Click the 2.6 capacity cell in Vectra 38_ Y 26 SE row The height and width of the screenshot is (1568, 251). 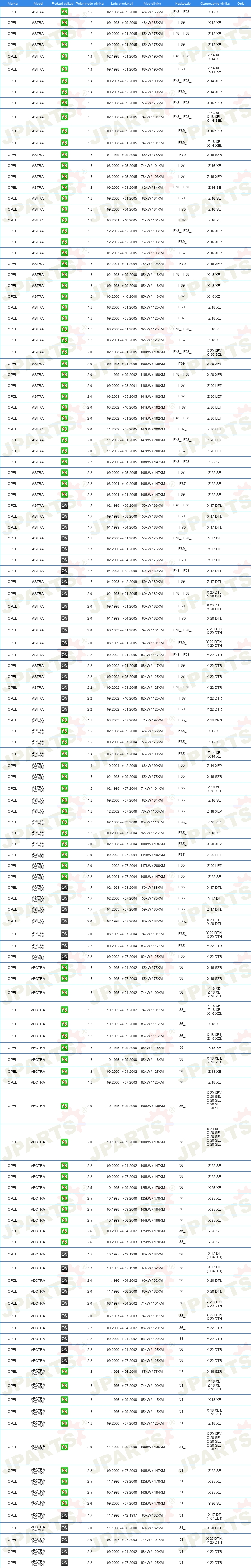90,1242
